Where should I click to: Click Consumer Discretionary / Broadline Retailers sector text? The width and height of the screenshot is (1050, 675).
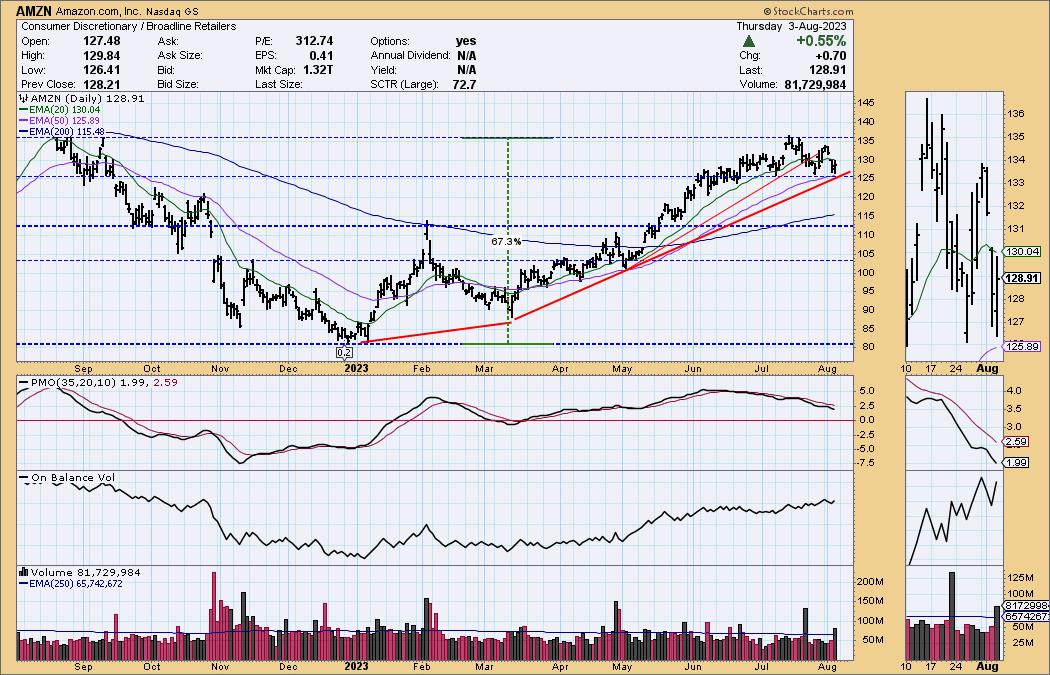tap(129, 26)
